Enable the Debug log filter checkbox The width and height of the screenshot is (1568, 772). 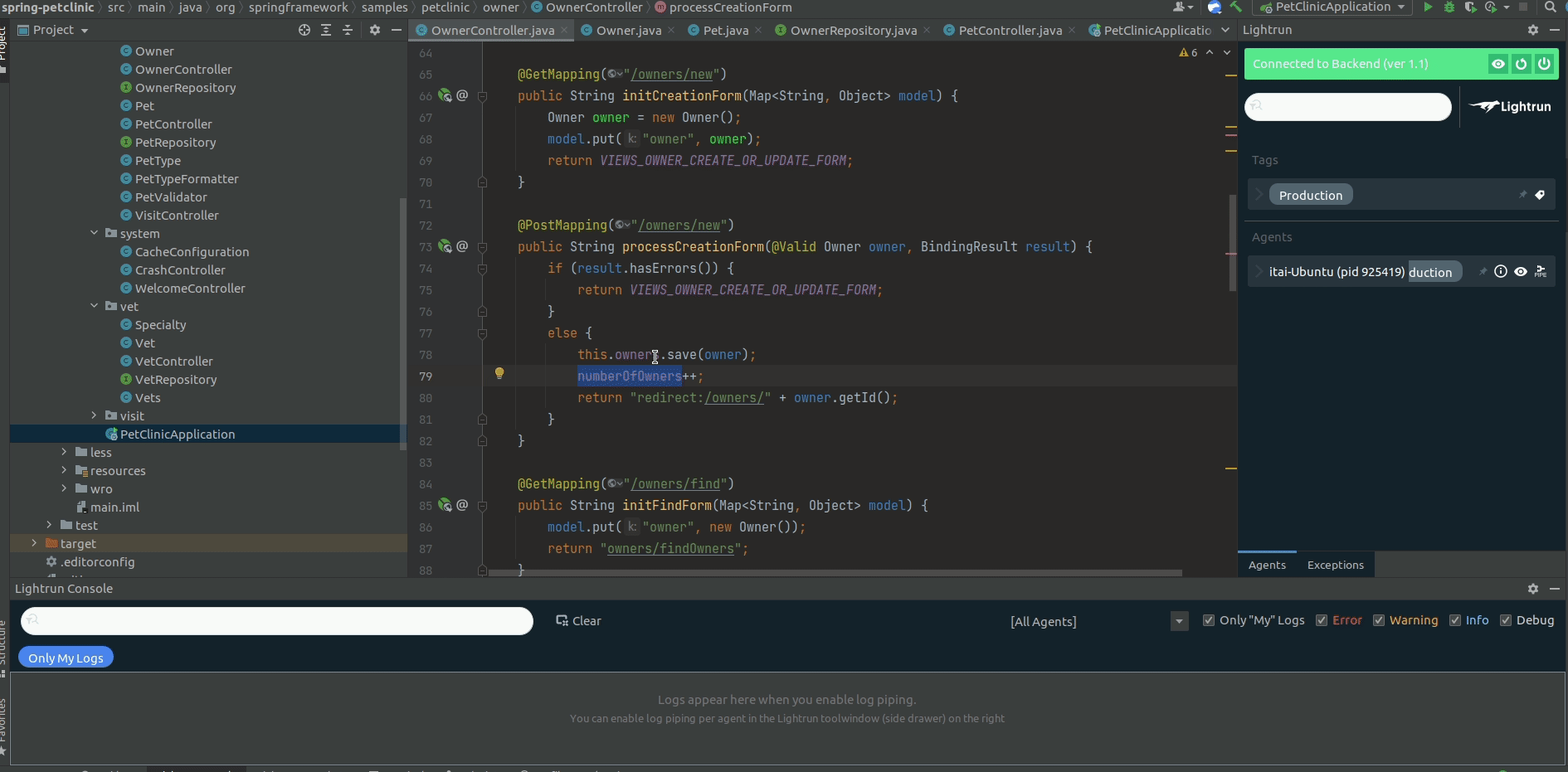click(1506, 620)
